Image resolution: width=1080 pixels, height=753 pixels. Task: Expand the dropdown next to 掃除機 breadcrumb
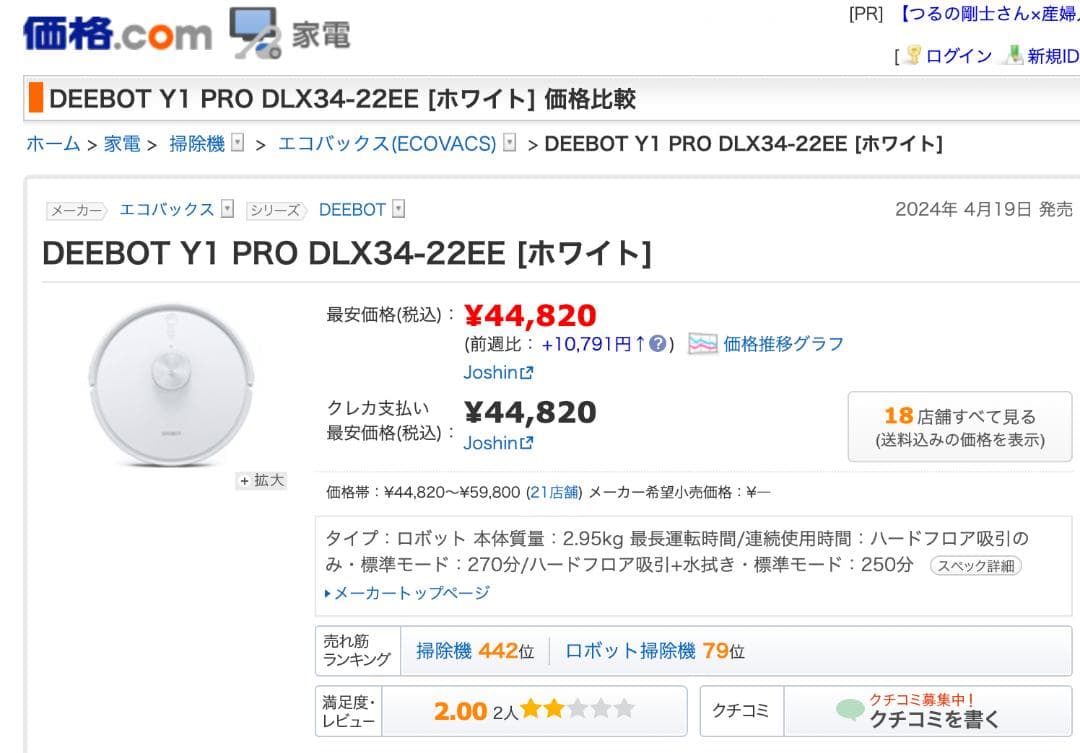[236, 142]
